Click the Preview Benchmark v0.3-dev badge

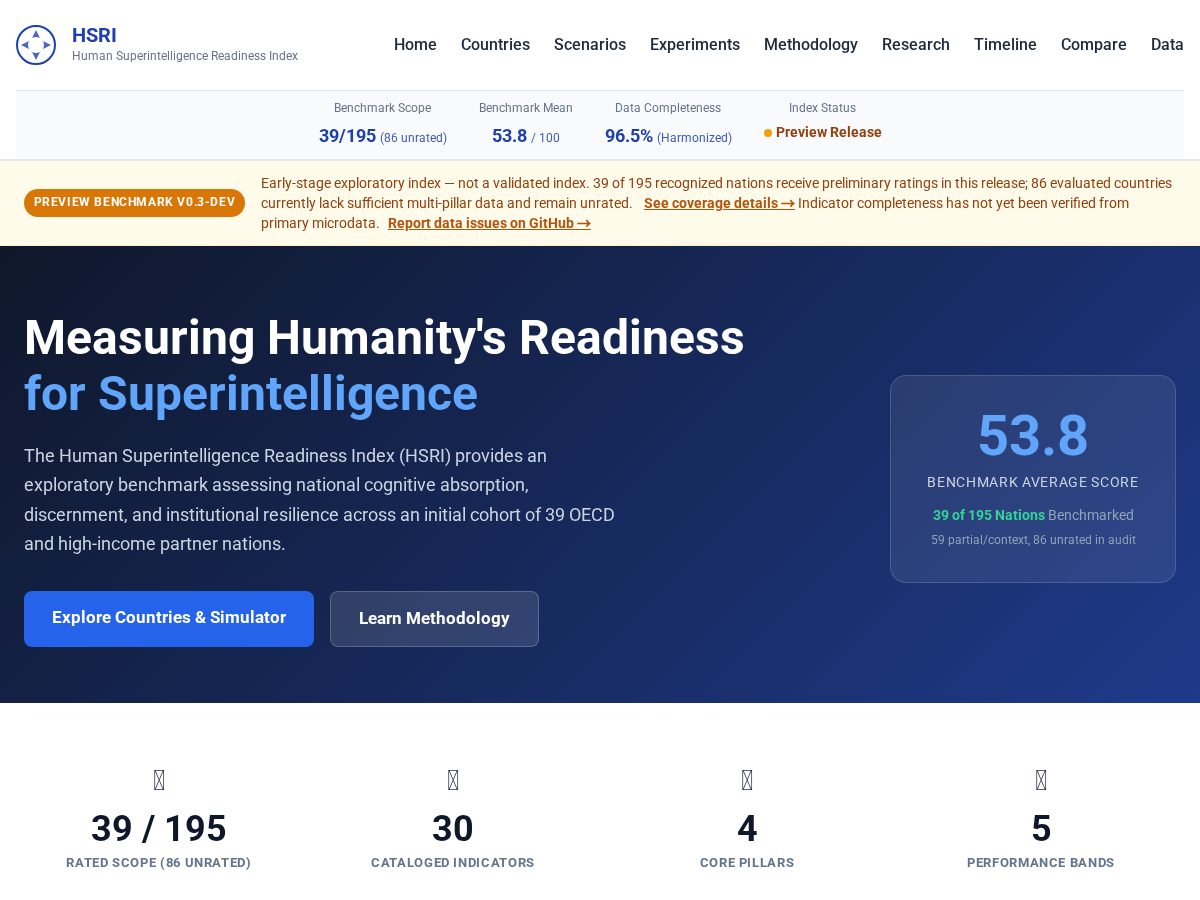(134, 203)
